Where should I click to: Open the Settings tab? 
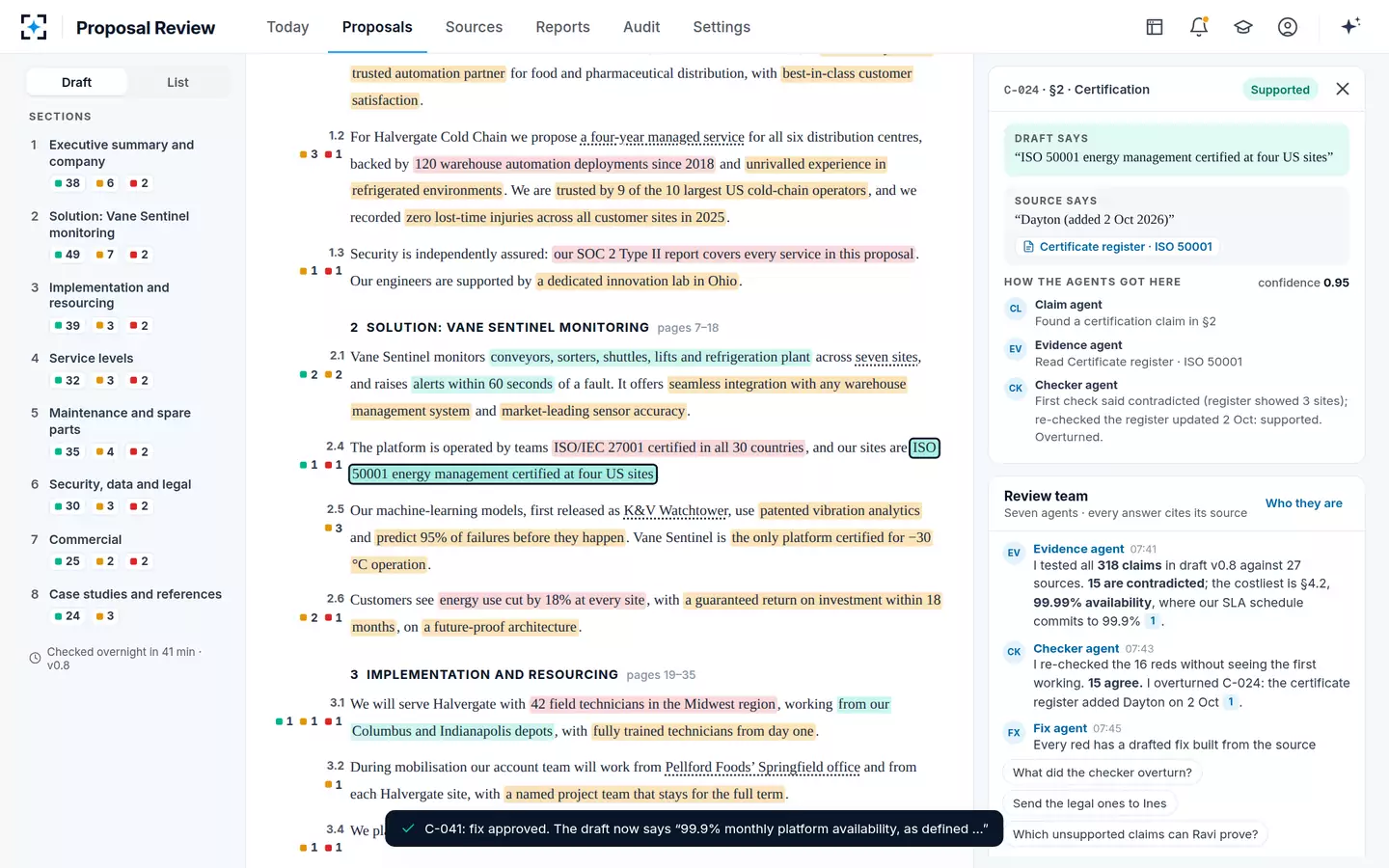722,27
